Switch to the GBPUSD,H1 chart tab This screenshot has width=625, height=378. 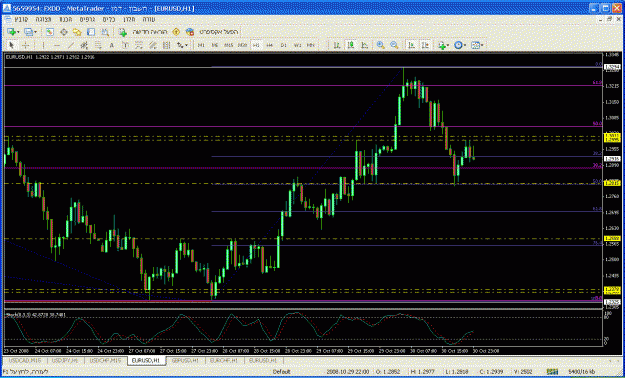click(x=185, y=360)
